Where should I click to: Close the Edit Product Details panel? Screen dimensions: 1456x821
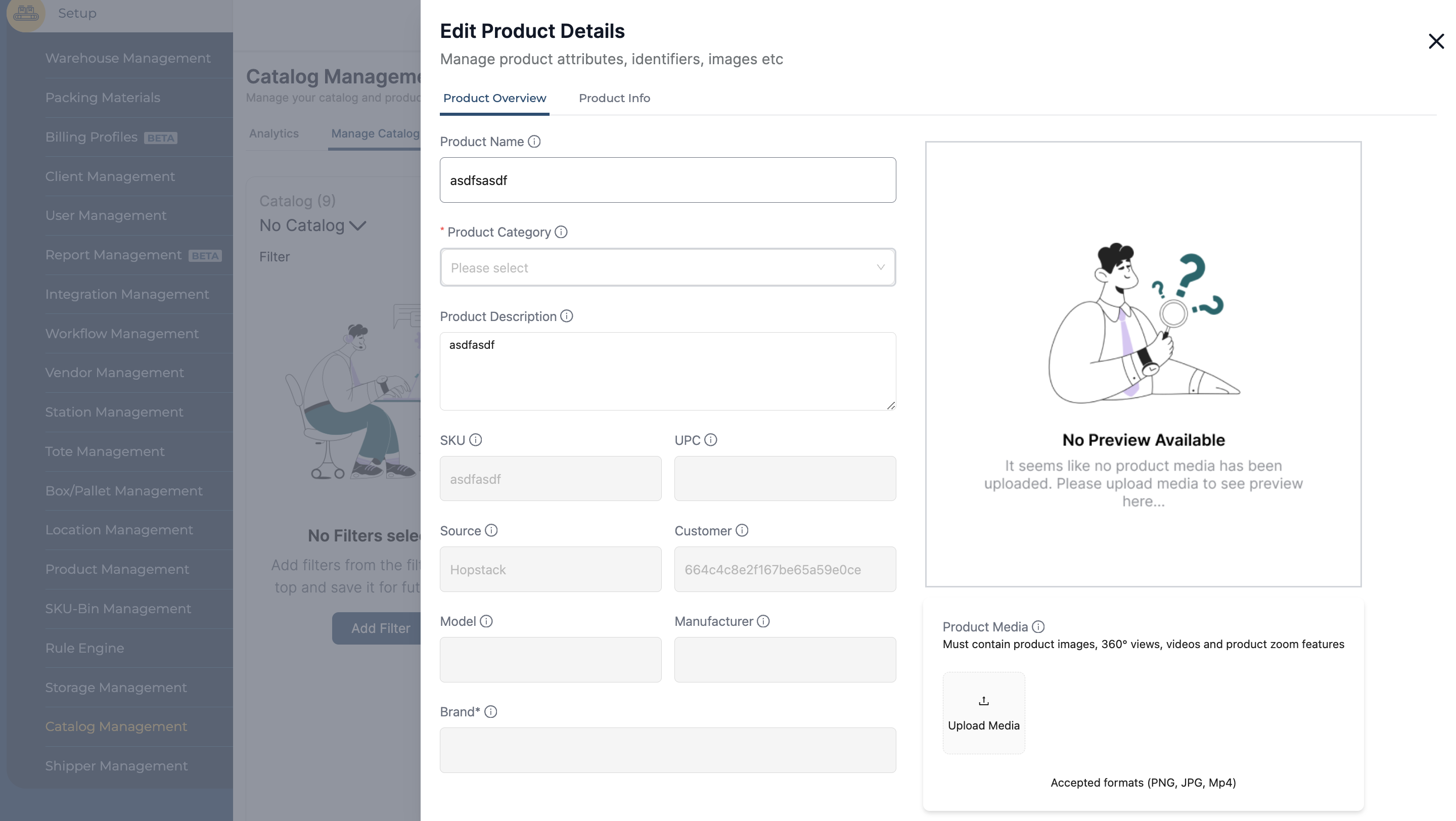pos(1436,41)
